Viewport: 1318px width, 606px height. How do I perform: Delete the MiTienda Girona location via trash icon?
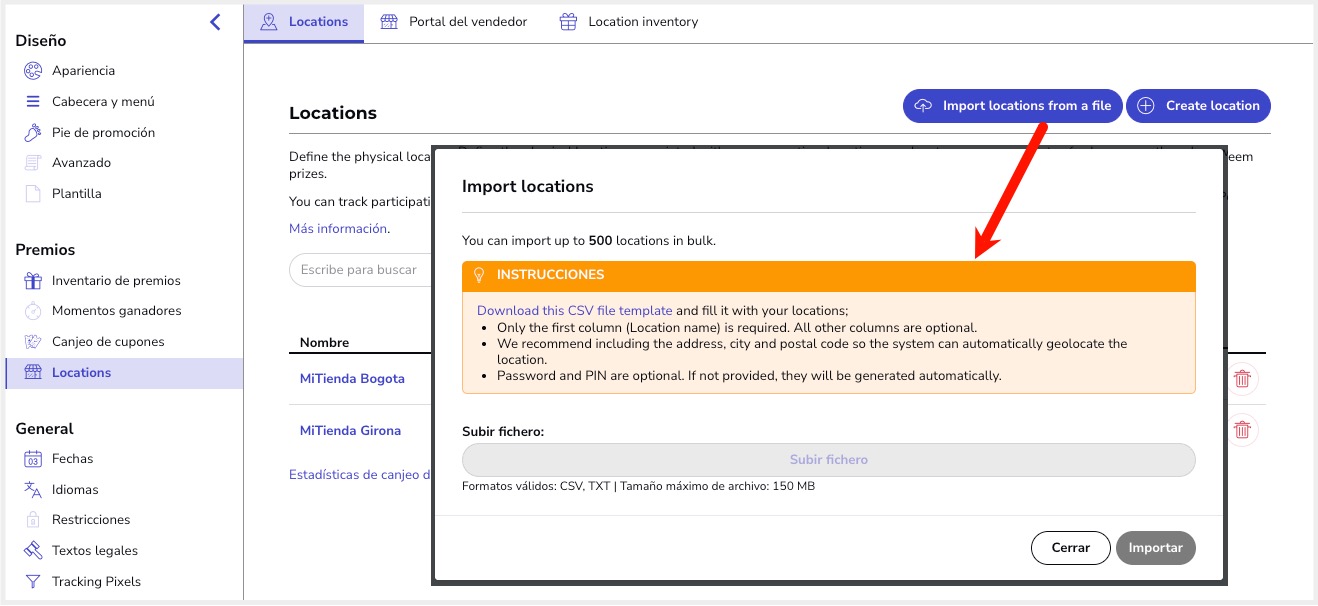click(x=1242, y=430)
